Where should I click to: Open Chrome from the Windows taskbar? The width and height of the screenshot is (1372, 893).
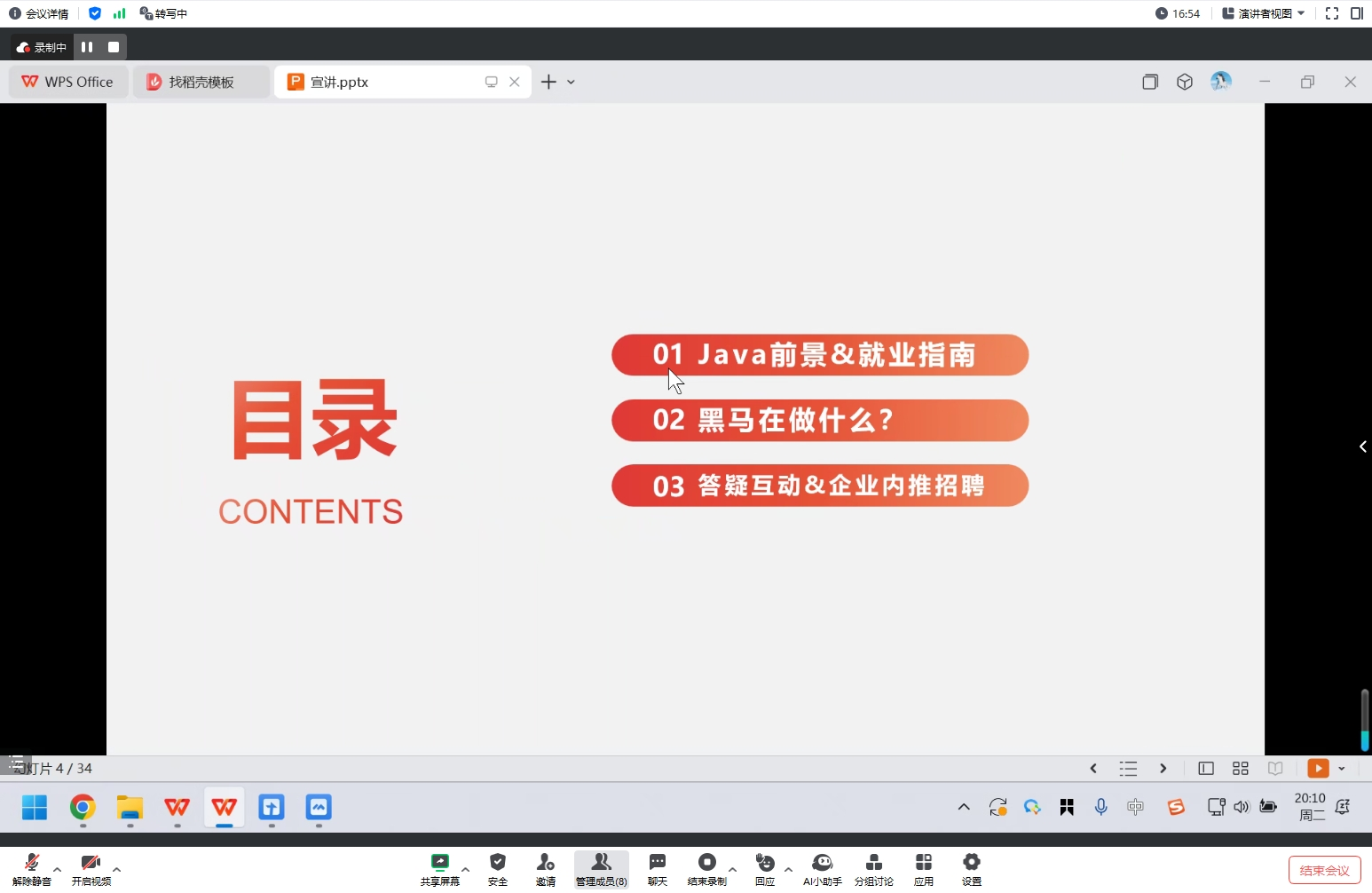(83, 808)
